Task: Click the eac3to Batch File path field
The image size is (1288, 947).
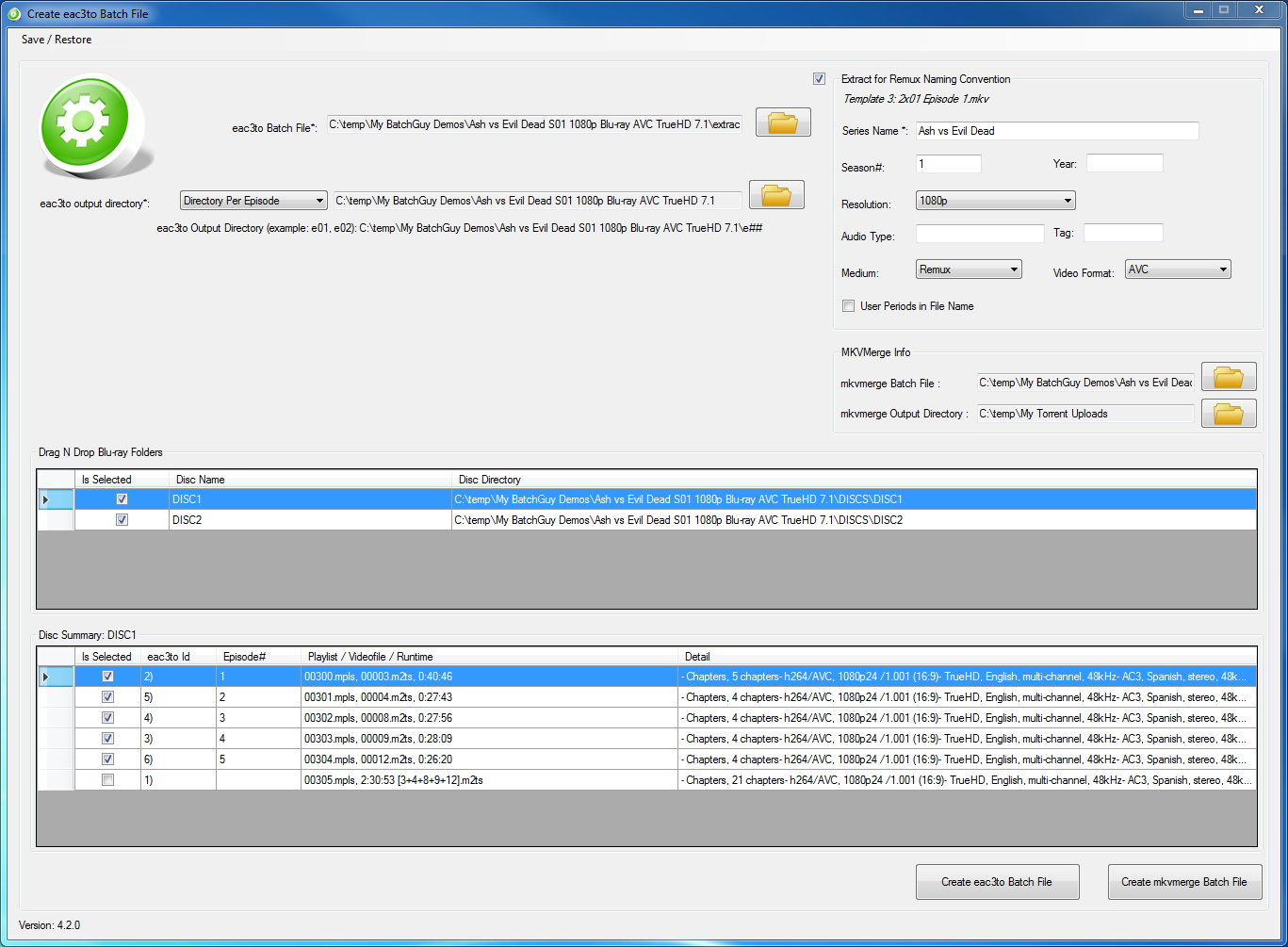Action: [534, 124]
